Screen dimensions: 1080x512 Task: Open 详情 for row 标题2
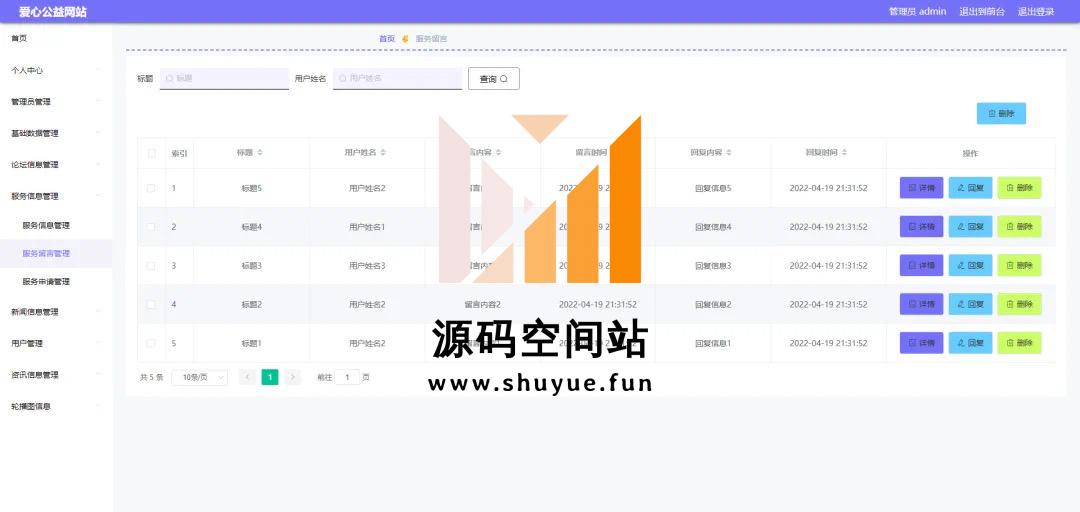921,304
